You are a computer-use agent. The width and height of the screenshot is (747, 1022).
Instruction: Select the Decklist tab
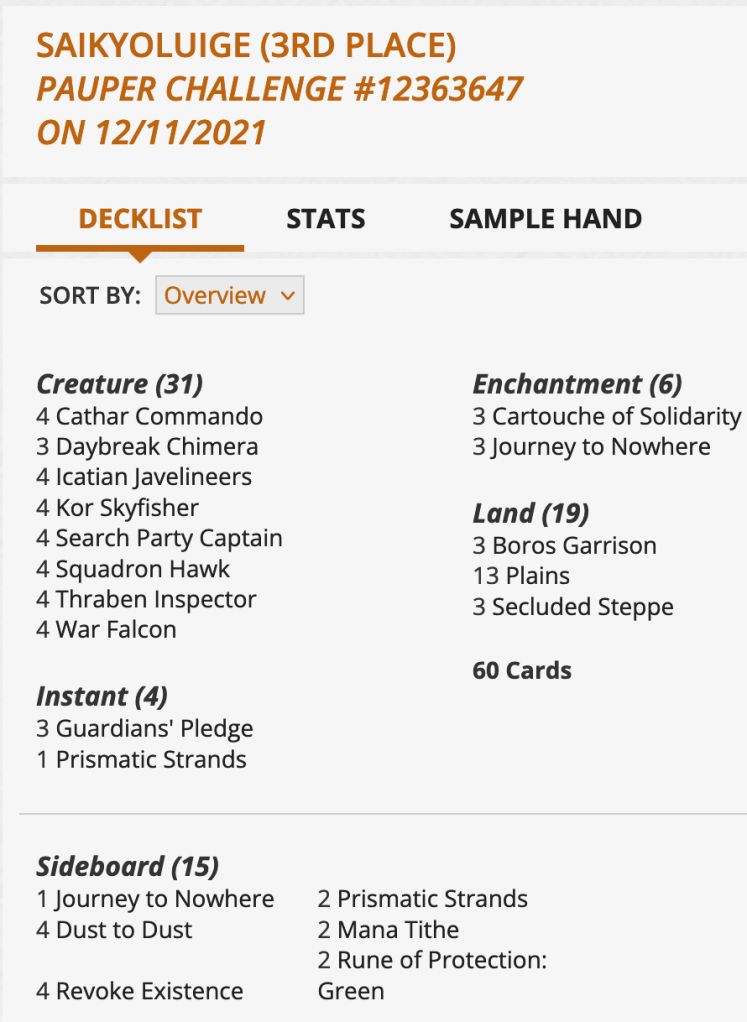(x=140, y=219)
